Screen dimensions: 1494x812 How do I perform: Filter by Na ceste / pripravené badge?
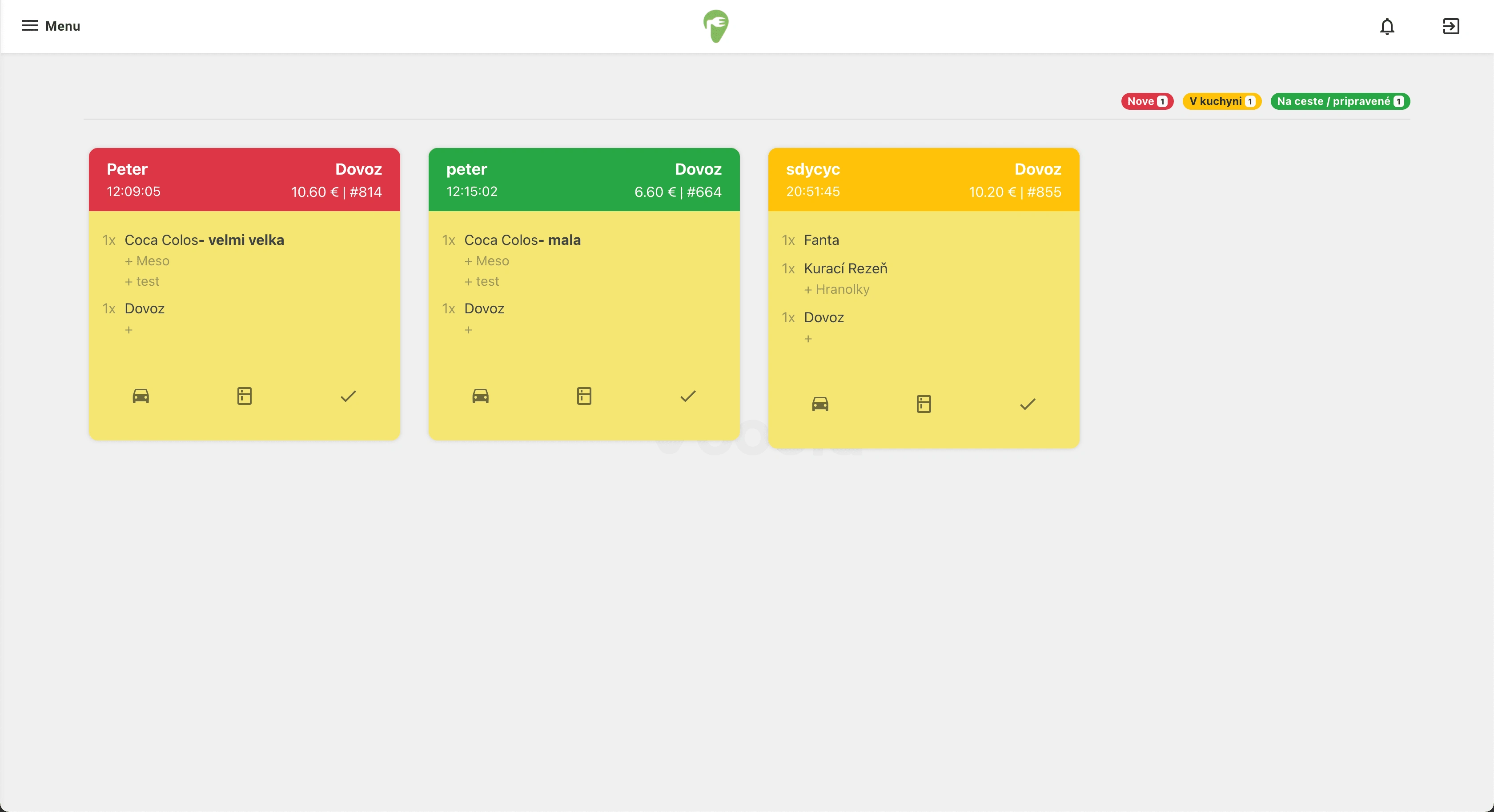pos(1340,101)
